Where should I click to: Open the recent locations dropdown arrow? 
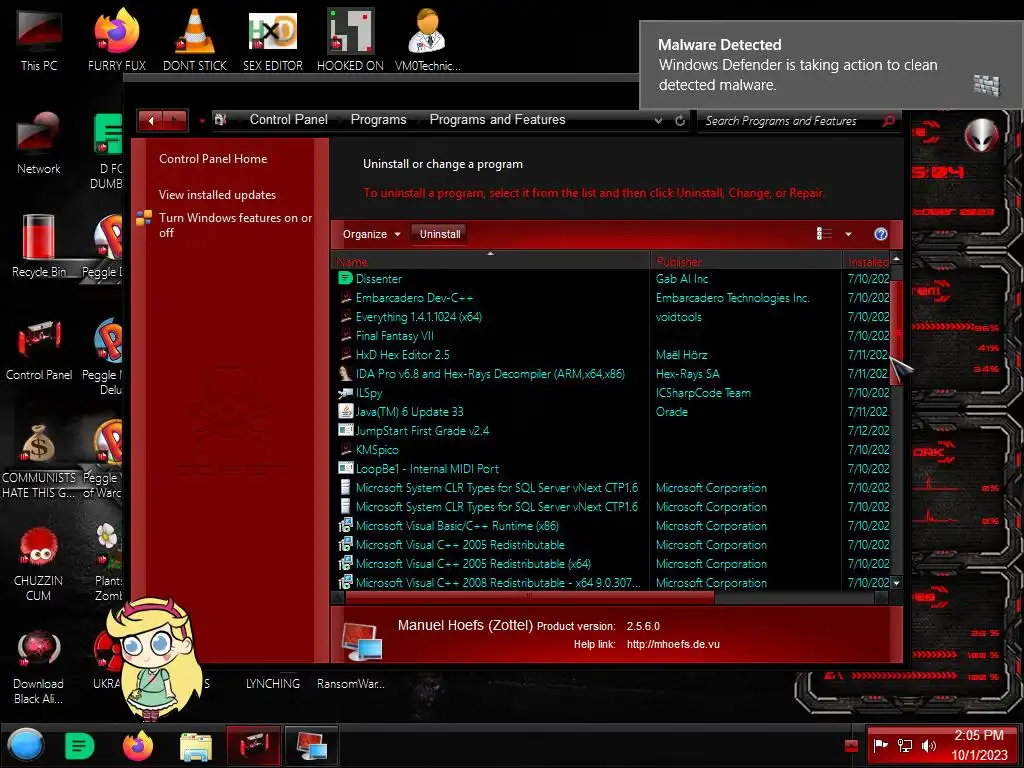pyautogui.click(x=202, y=121)
